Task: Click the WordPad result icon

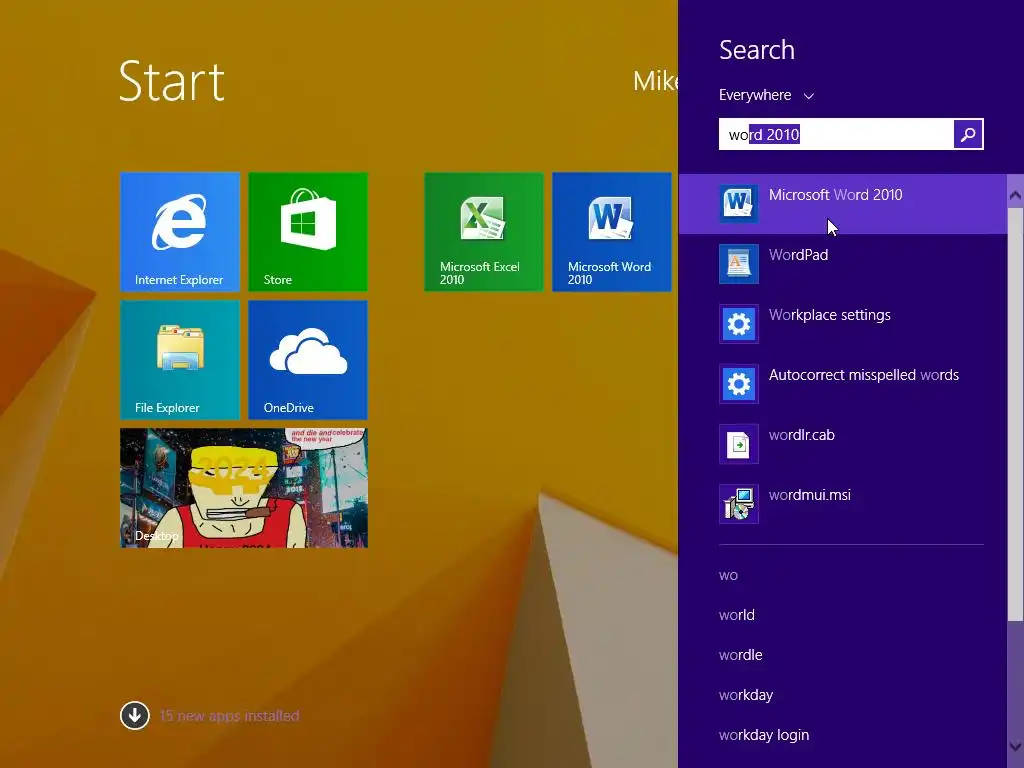Action: pos(739,263)
